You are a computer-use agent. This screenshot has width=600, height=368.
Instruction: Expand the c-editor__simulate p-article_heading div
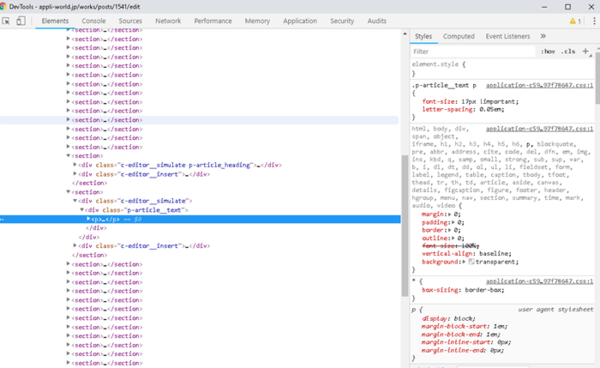coord(75,165)
